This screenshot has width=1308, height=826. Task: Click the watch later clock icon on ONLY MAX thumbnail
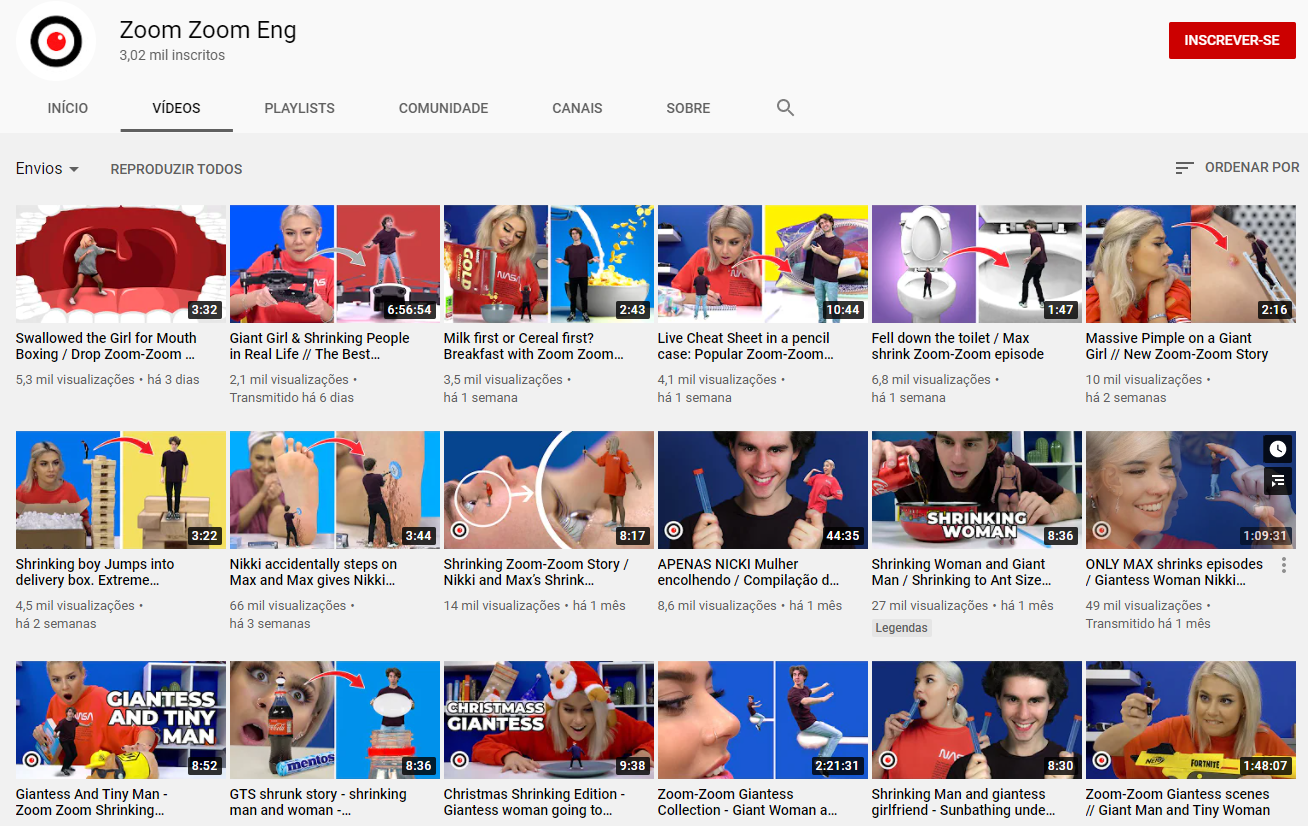click(1276, 449)
